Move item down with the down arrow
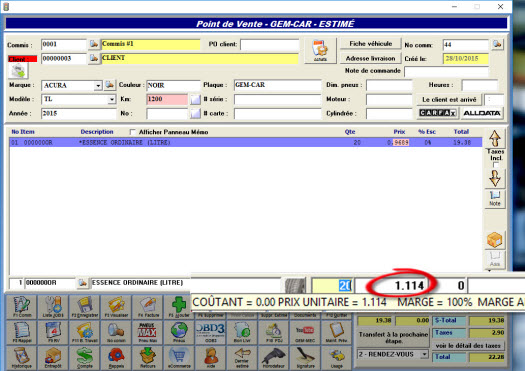 (x=495, y=178)
